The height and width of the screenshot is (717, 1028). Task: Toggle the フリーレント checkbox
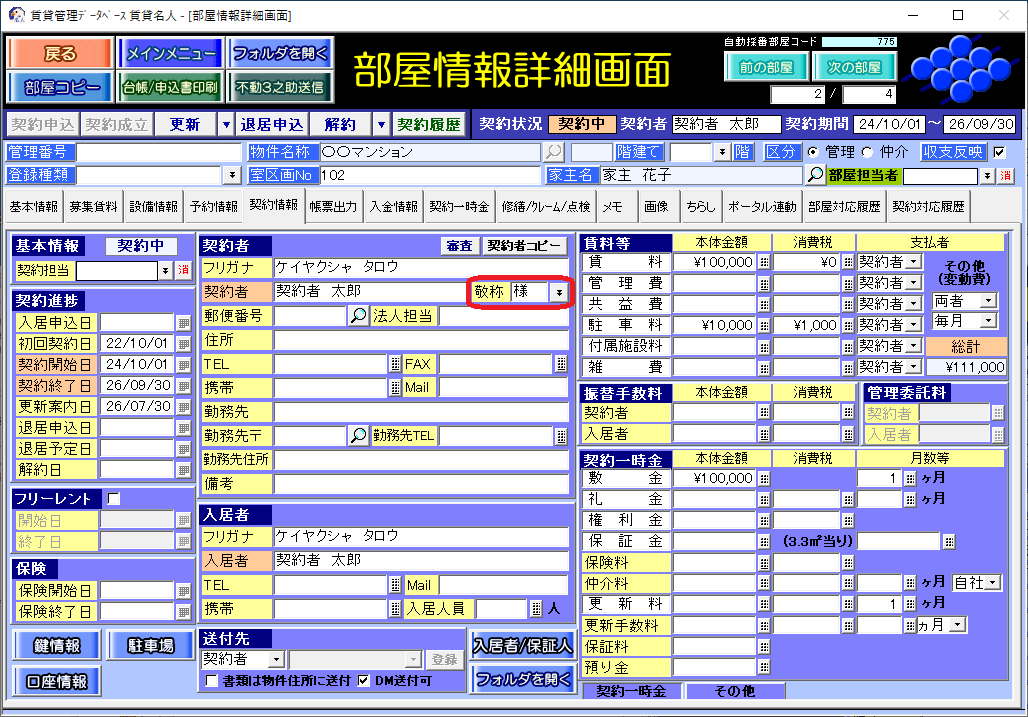[x=113, y=498]
